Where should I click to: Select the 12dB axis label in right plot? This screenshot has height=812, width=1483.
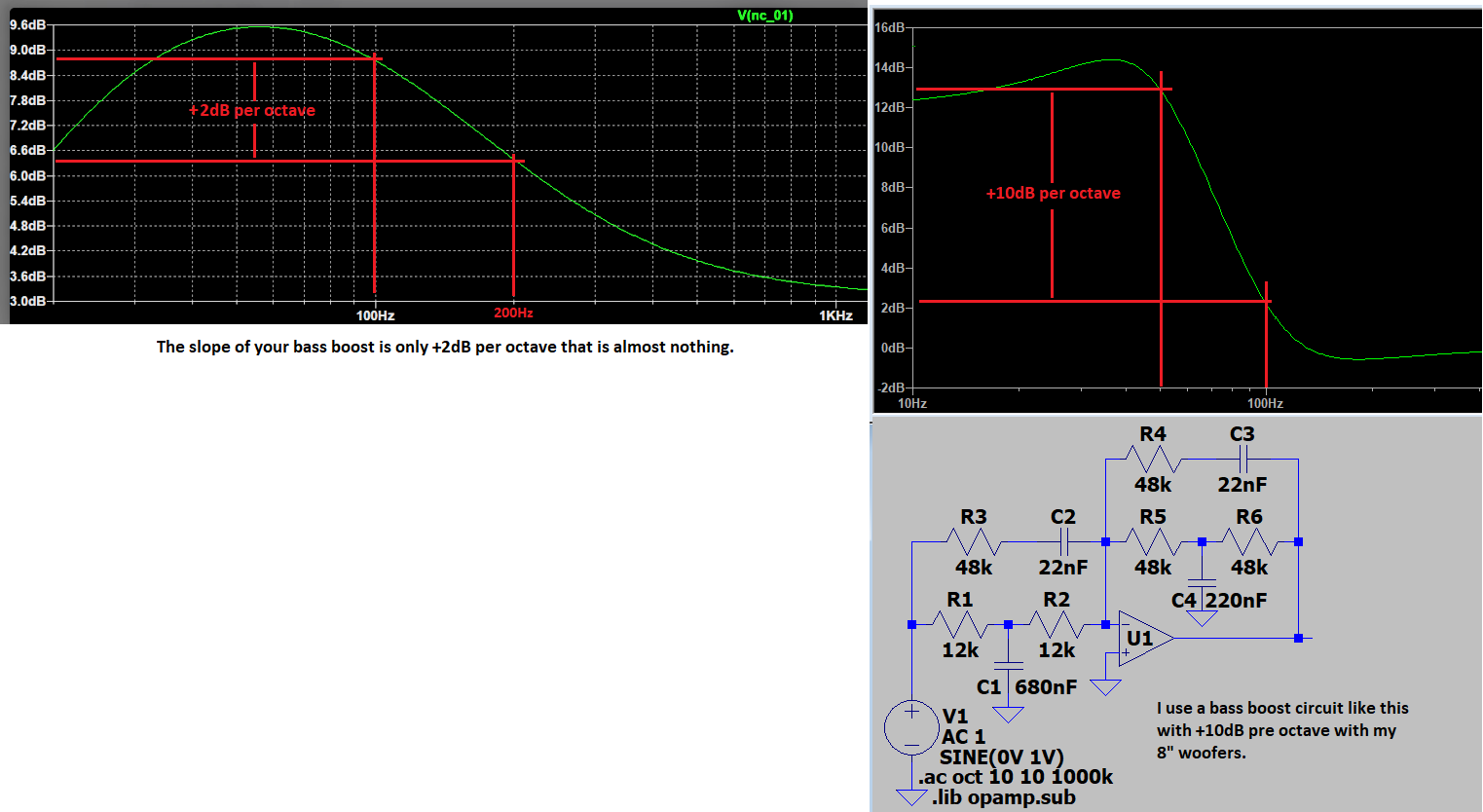[889, 107]
